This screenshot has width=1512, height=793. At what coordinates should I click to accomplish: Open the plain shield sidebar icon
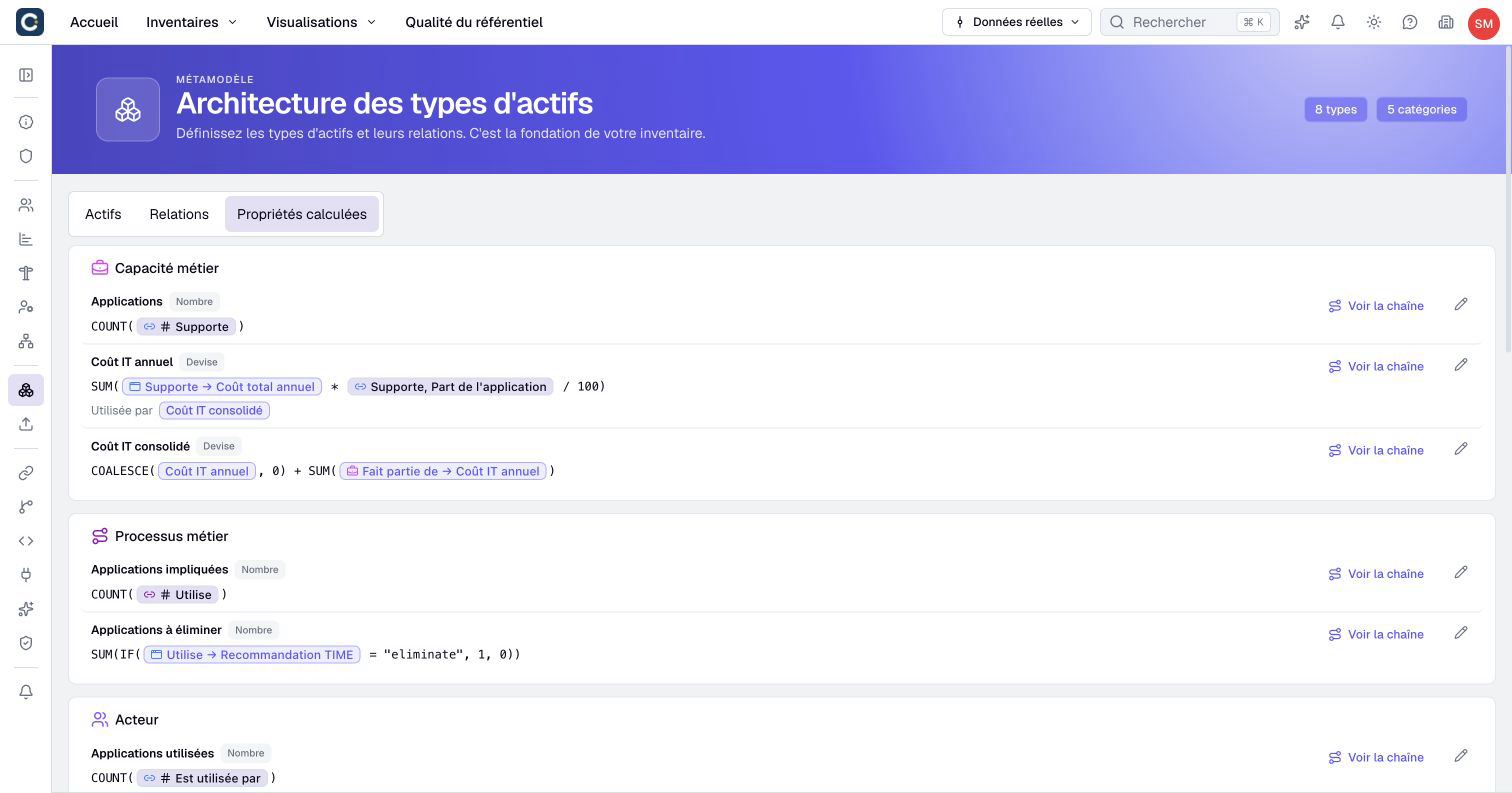(26, 156)
